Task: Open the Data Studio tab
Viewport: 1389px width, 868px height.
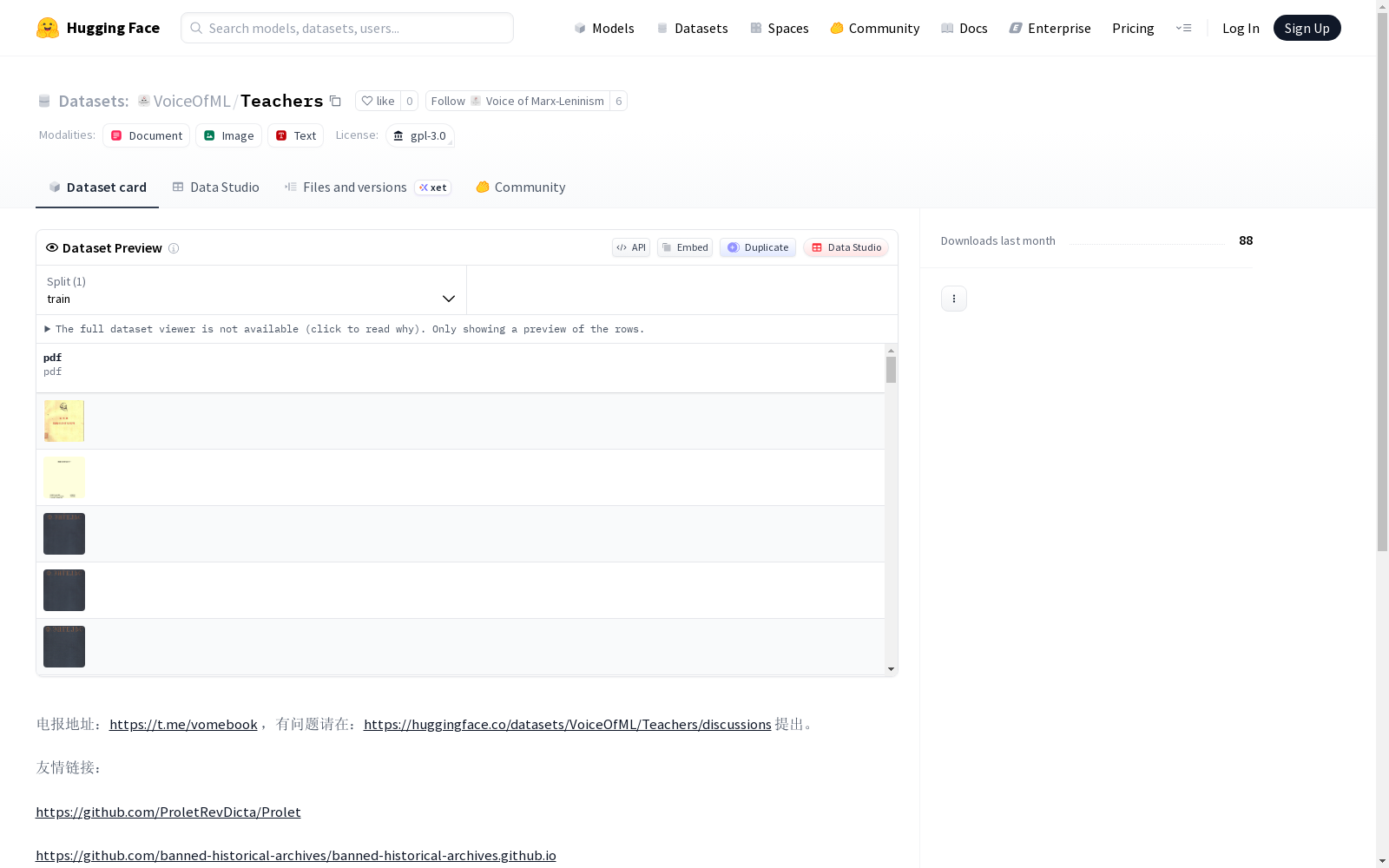Action: (216, 187)
